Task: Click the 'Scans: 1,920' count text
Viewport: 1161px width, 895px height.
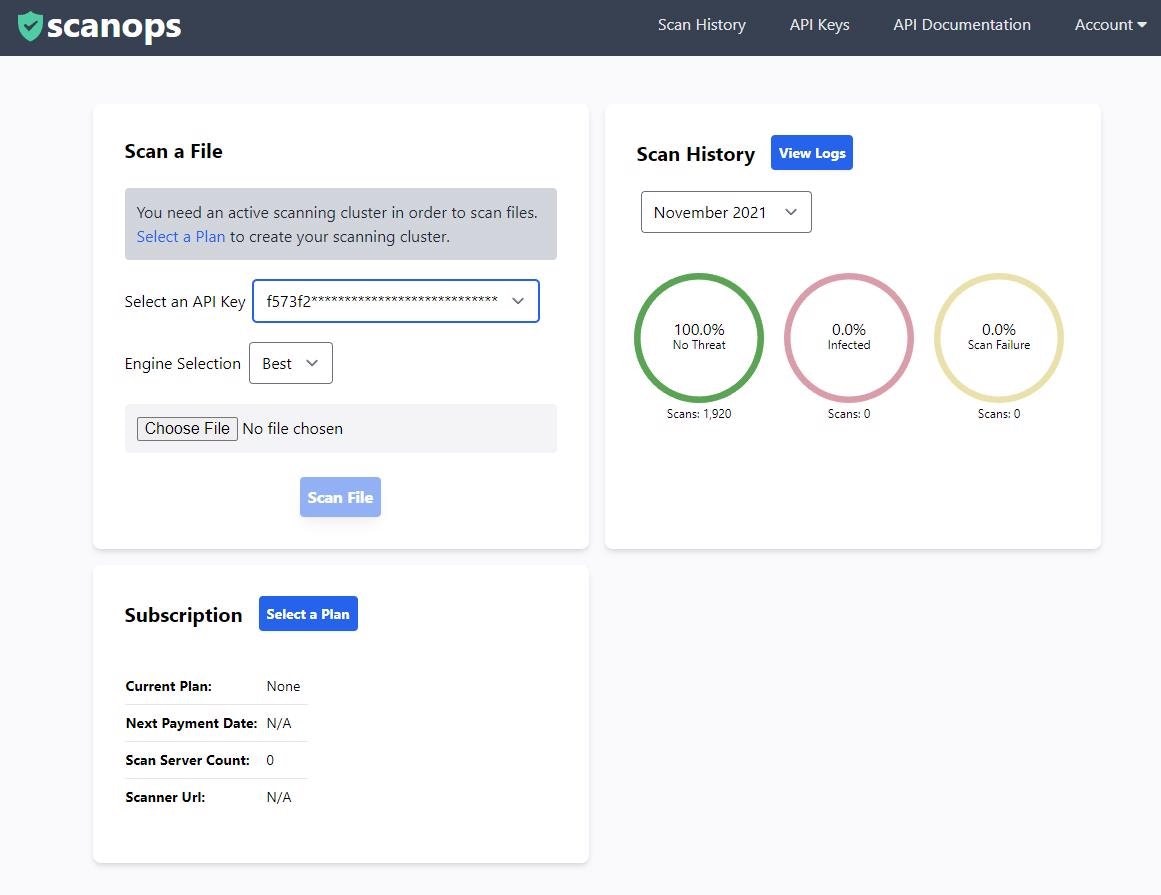Action: [x=698, y=414]
